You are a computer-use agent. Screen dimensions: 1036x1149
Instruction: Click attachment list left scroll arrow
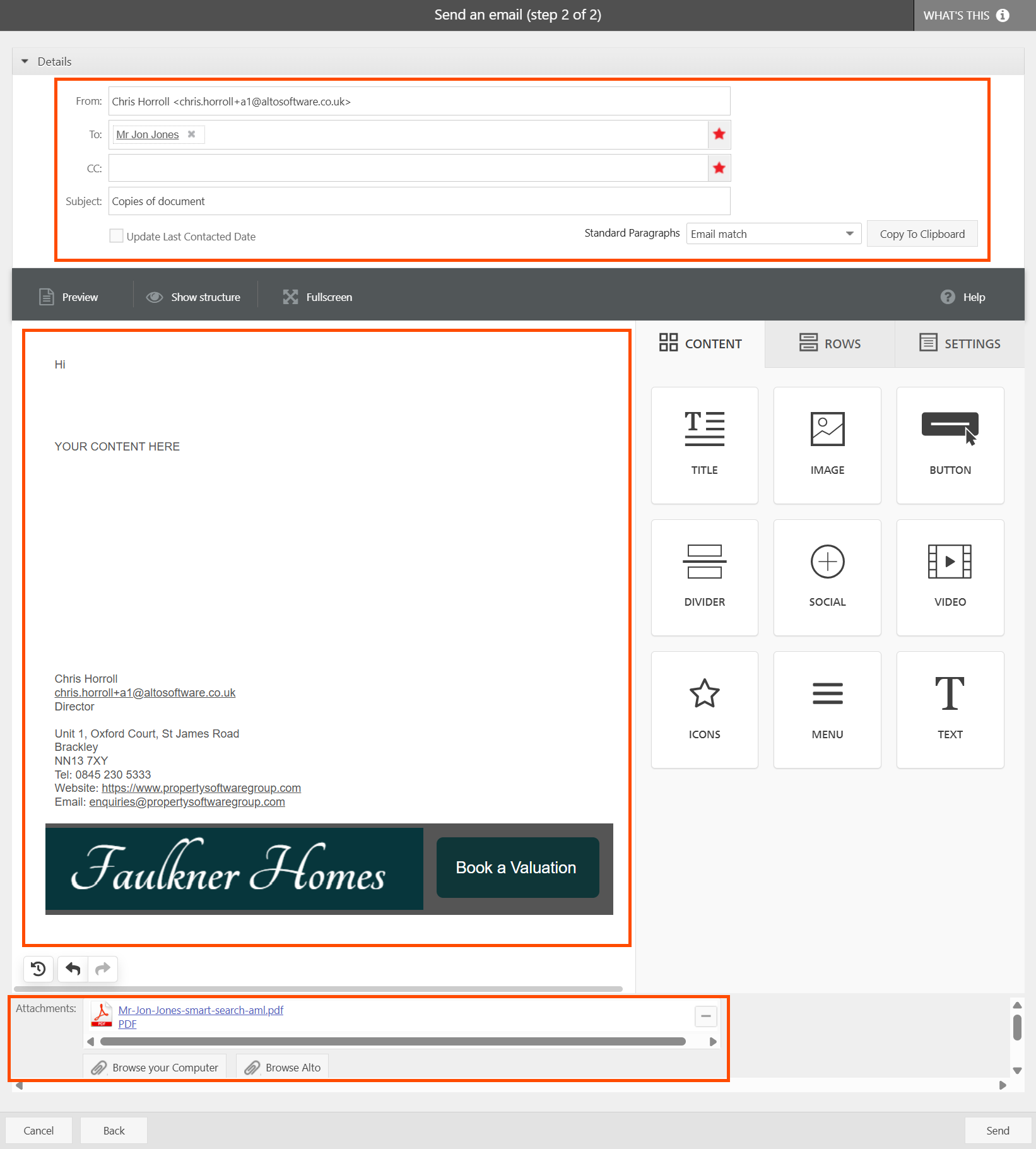tap(91, 1042)
